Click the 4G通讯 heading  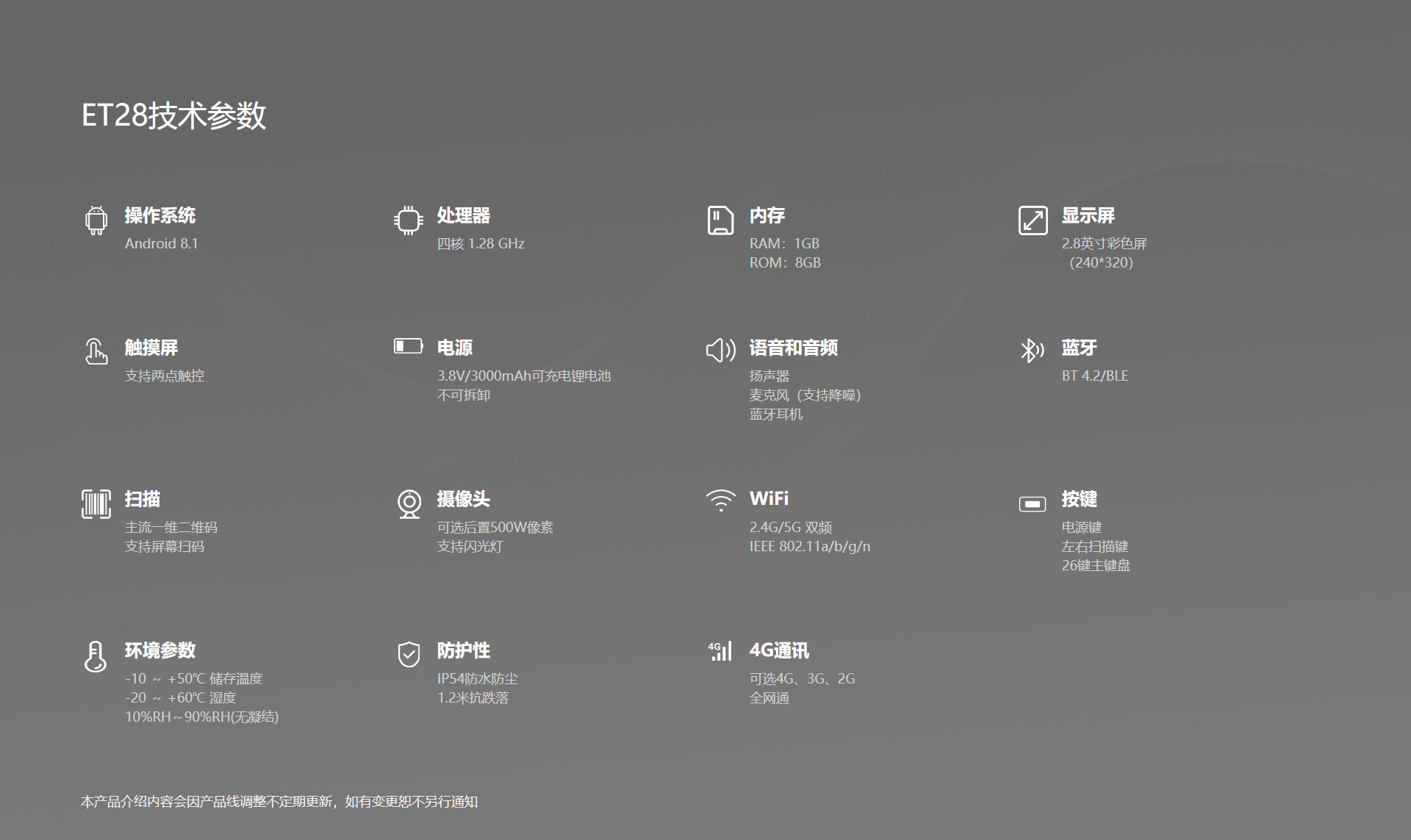coord(779,650)
